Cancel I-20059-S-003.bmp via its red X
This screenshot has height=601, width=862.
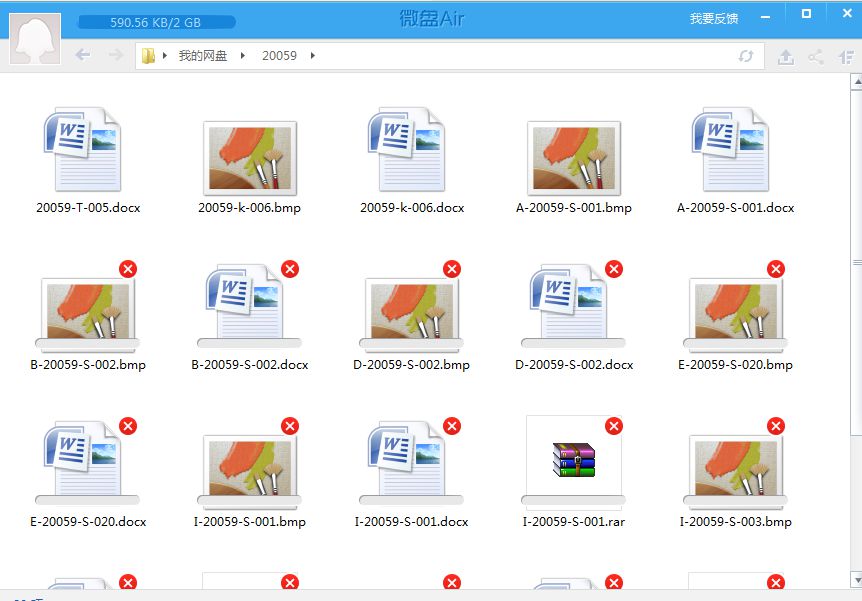click(776, 426)
